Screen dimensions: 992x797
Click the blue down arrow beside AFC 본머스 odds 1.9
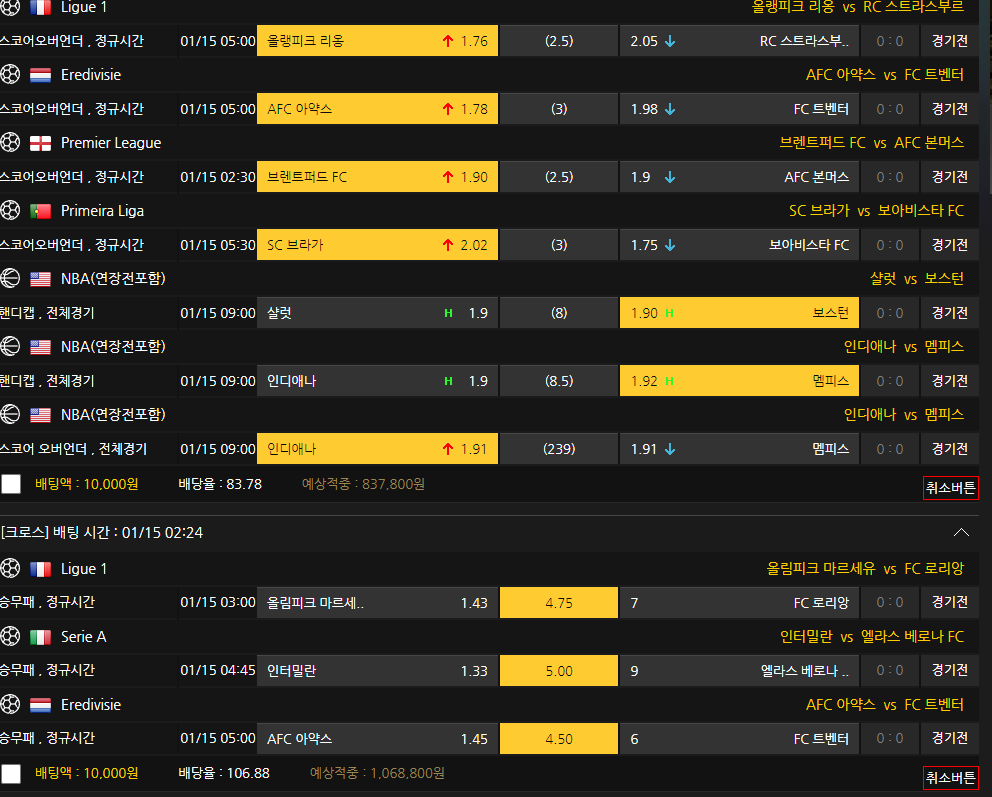670,177
